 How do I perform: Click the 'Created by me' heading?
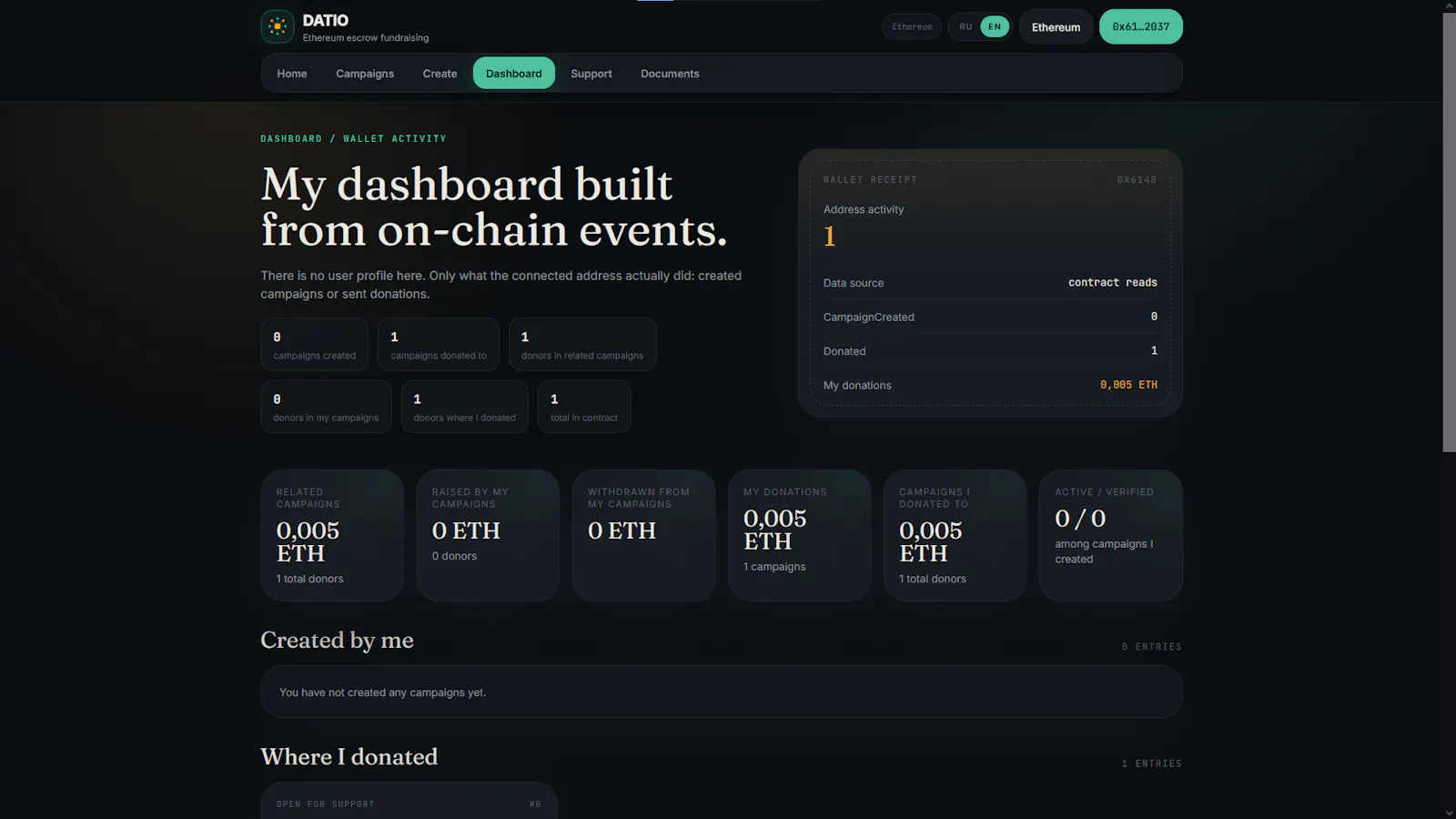337,641
